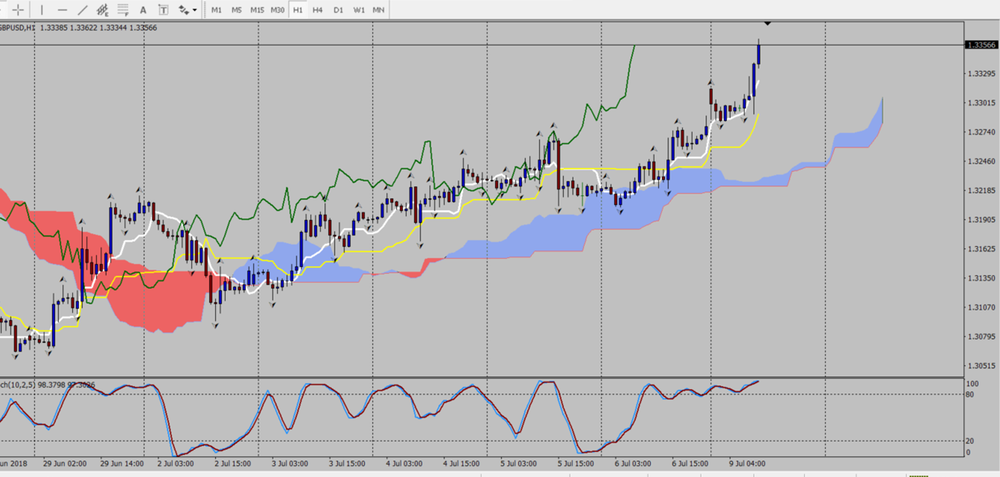Image resolution: width=1000 pixels, height=477 pixels.
Task: Switch to M5 timeframe
Action: coord(237,10)
